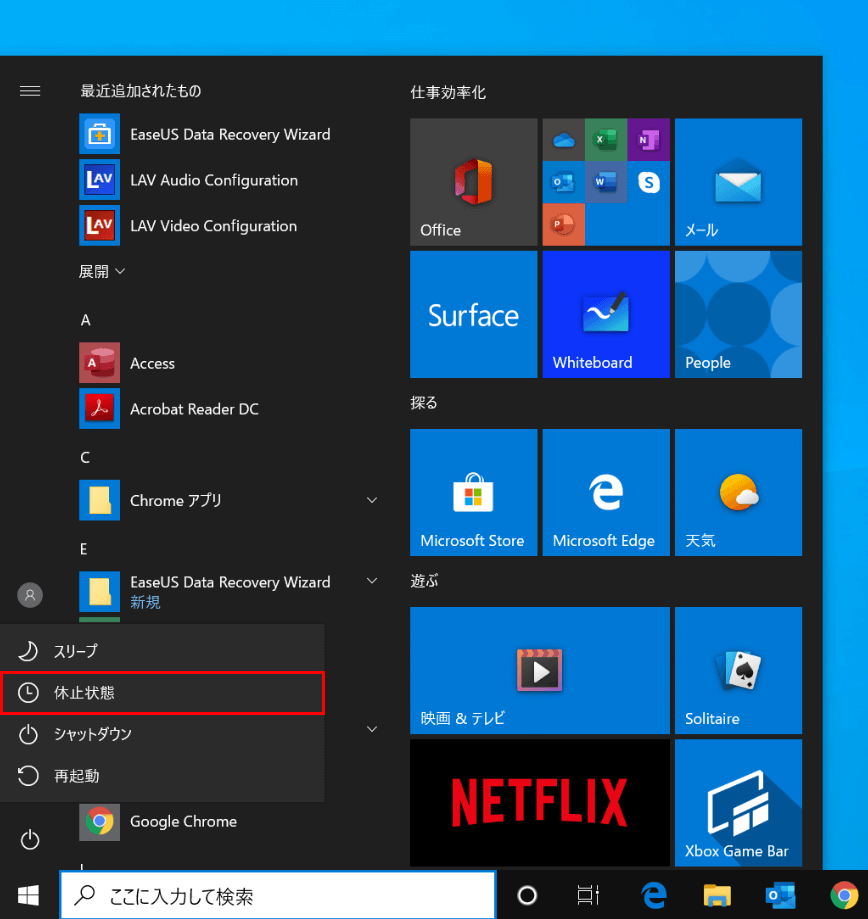Launch the Solitaire tile

coord(738,670)
